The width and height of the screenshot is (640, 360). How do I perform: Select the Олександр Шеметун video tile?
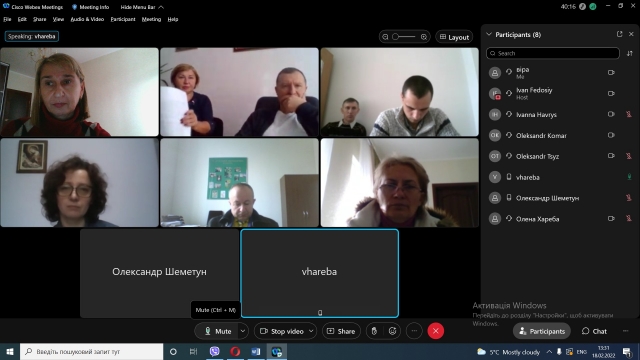point(159,273)
